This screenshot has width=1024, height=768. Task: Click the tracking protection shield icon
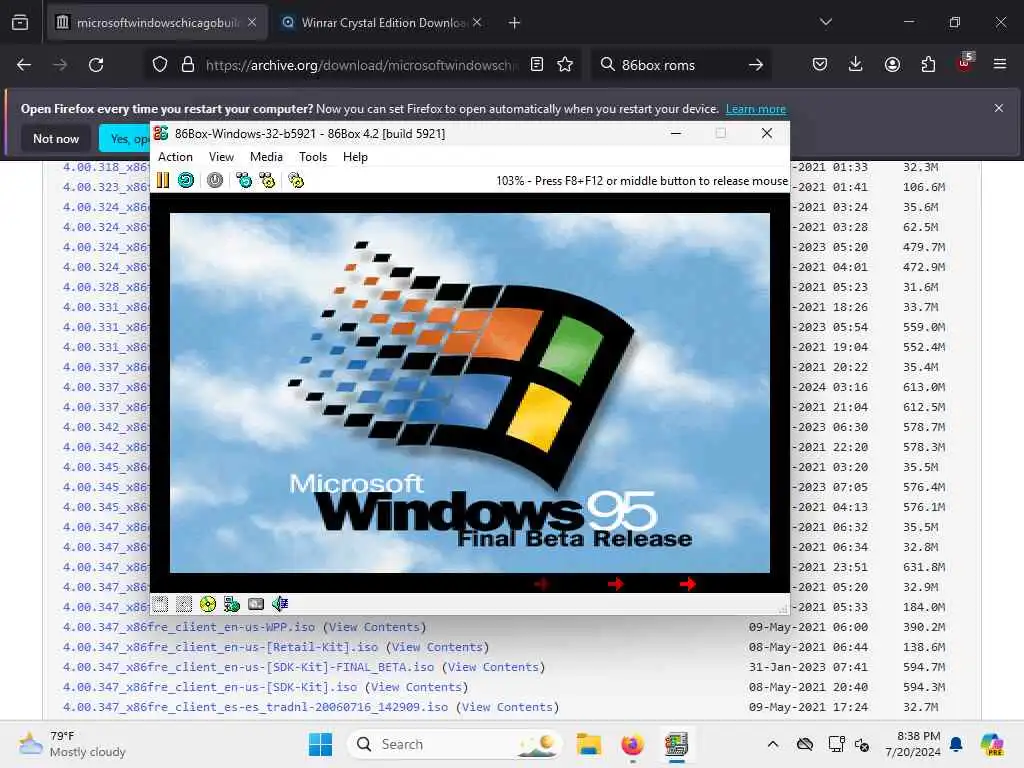[x=160, y=65]
